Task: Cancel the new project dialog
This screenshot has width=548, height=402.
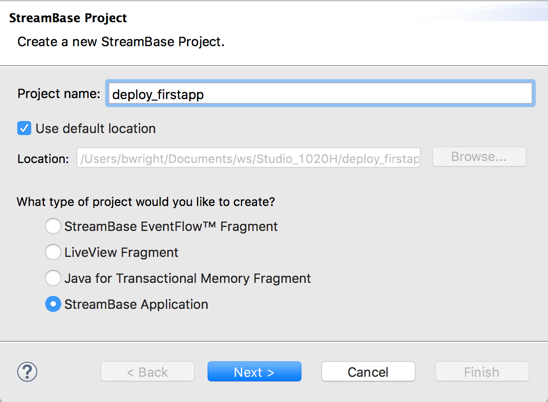Action: (368, 372)
